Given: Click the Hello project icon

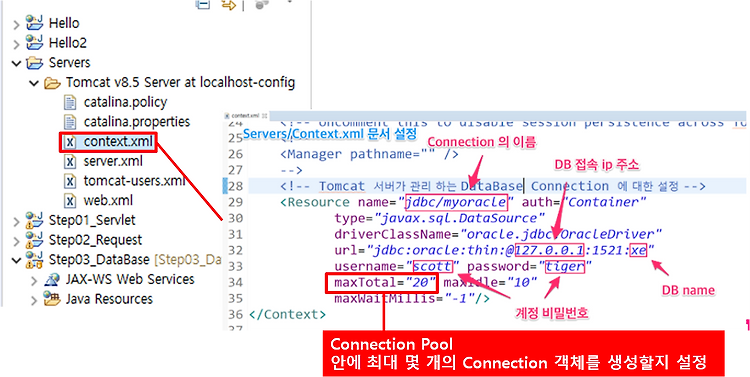Looking at the screenshot, I should (x=34, y=23).
